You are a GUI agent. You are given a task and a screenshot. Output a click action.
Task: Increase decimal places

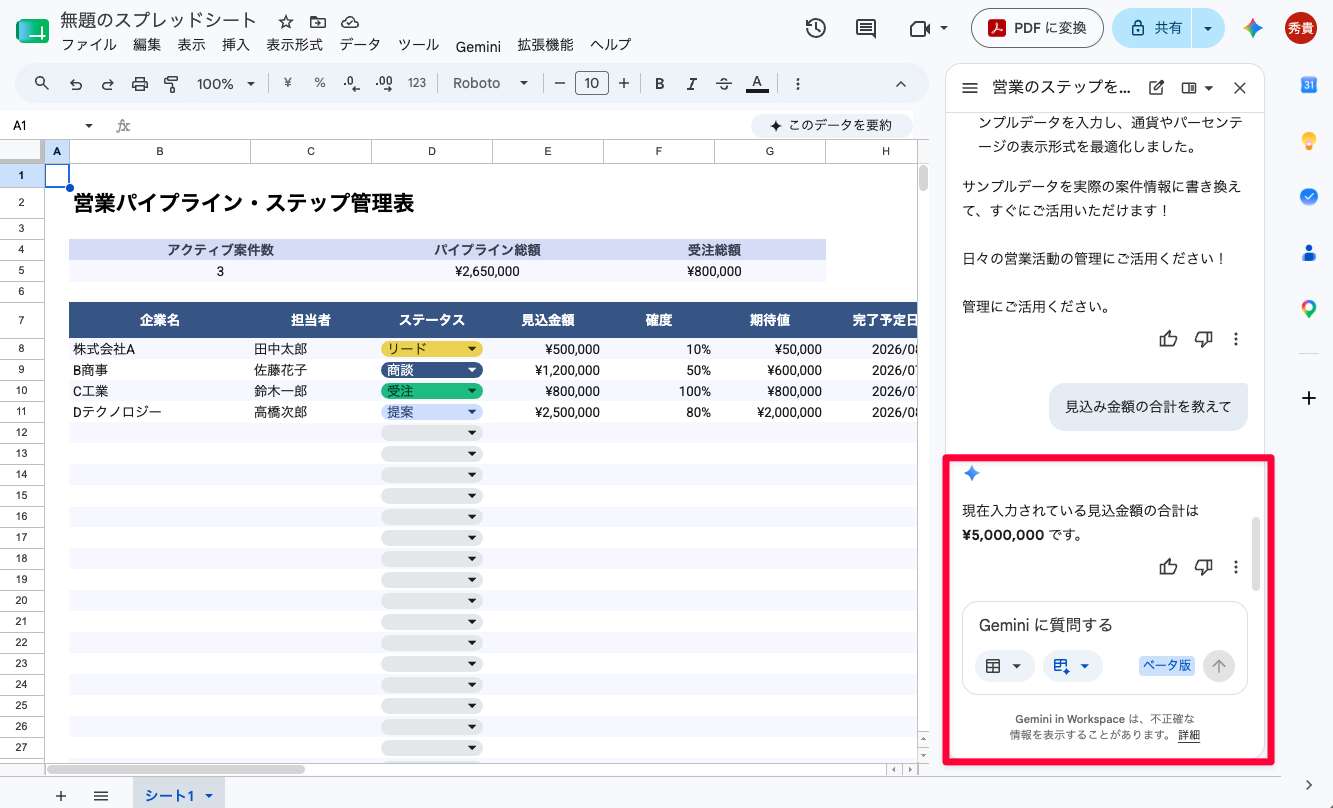click(x=383, y=84)
